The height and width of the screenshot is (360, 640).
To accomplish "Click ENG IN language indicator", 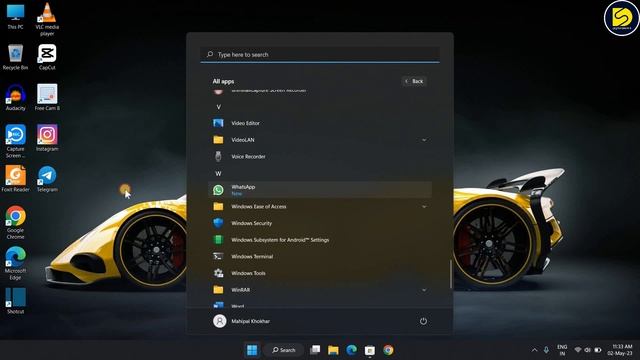I will tap(562, 350).
